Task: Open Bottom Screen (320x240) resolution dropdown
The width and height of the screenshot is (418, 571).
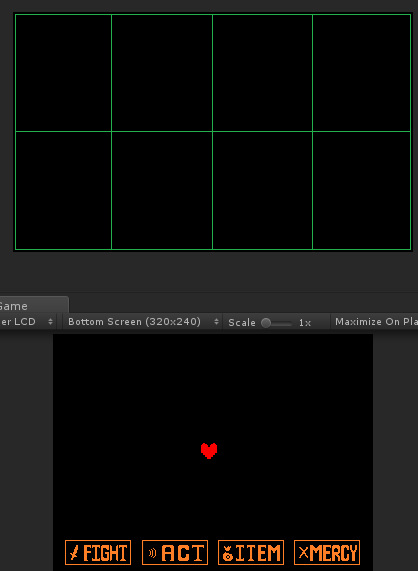Action: pyautogui.click(x=141, y=322)
